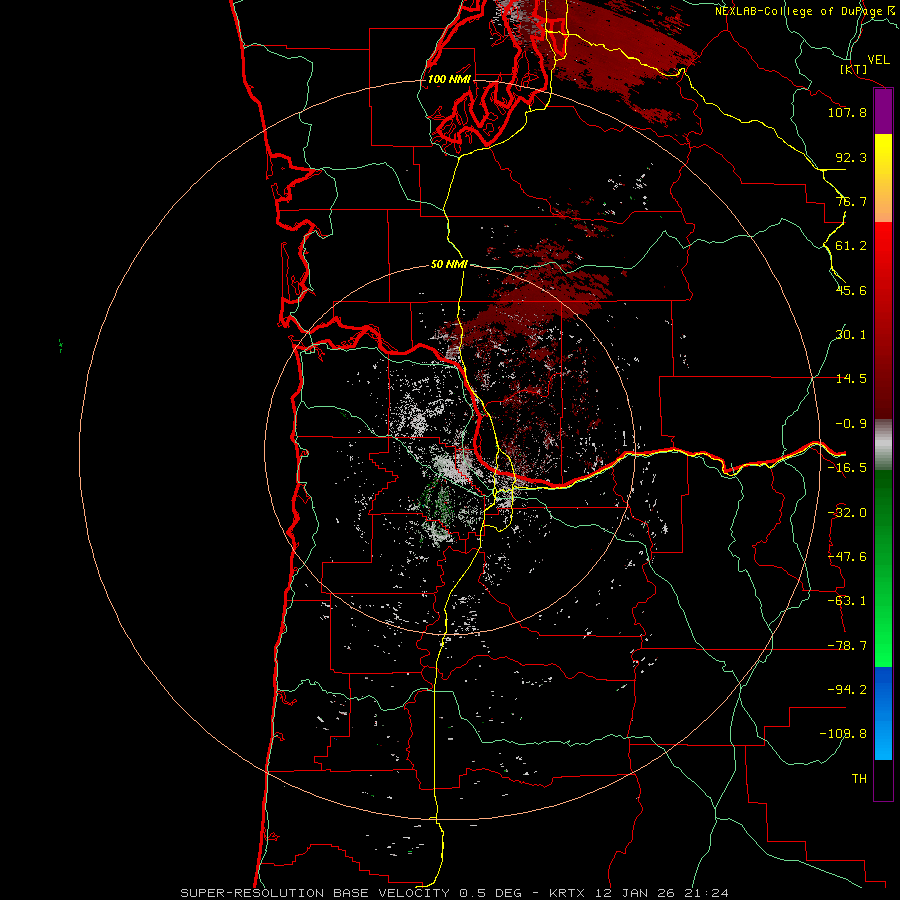Click the [KT] units label
Viewport: 900px width, 900px height.
(854, 69)
